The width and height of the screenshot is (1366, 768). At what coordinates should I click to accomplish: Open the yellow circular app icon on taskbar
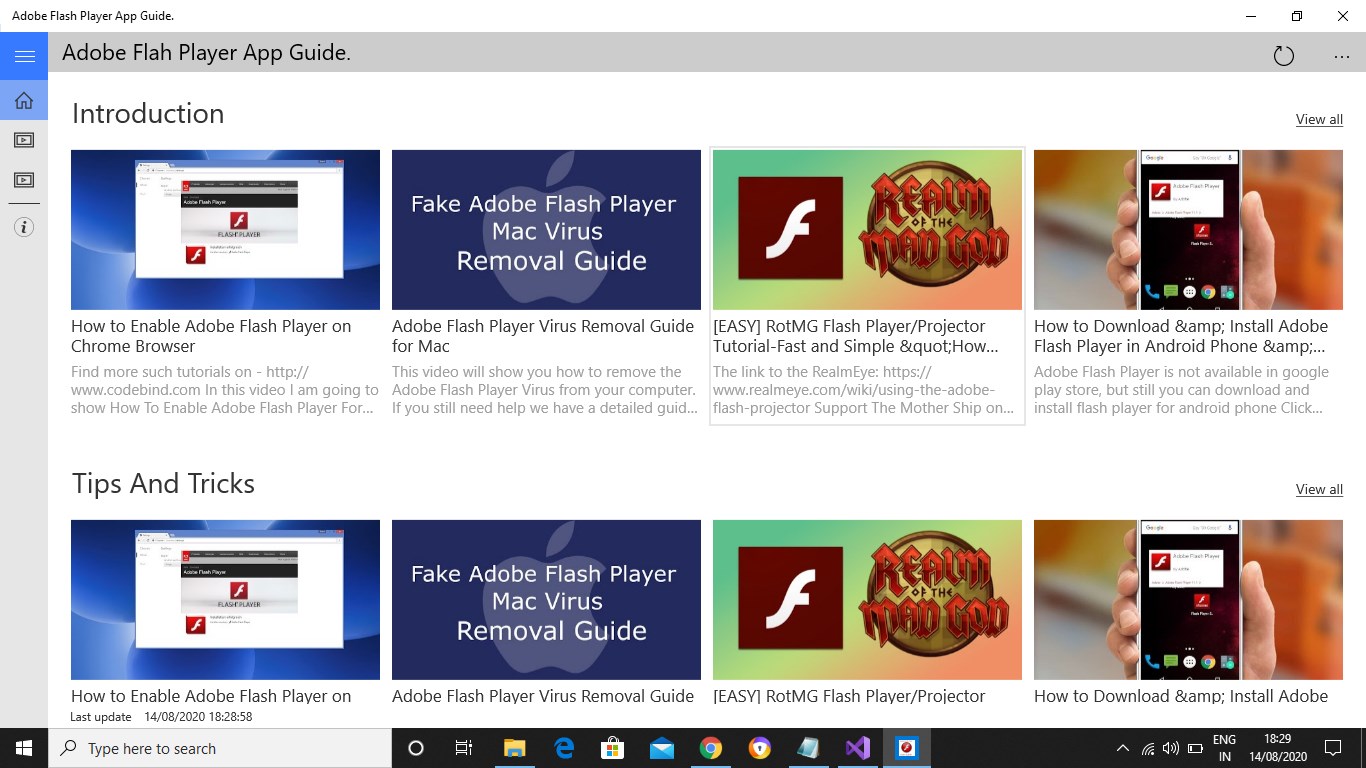pyautogui.click(x=760, y=748)
